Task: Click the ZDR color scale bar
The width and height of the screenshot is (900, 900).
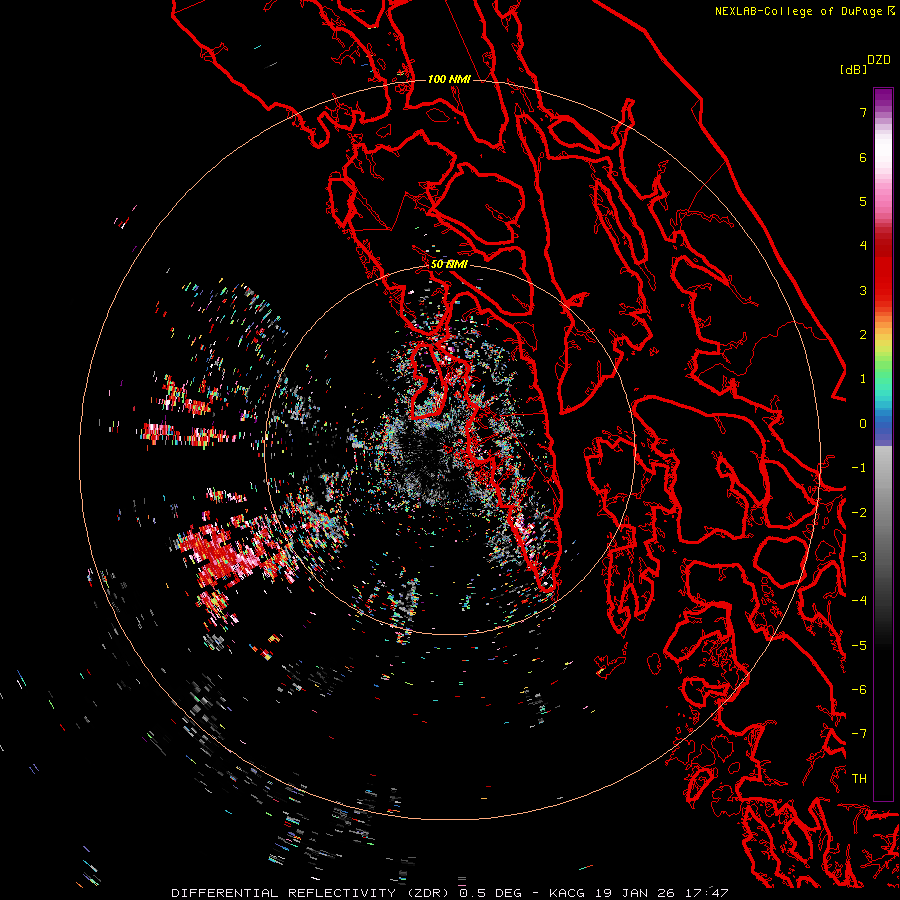Action: click(x=883, y=444)
